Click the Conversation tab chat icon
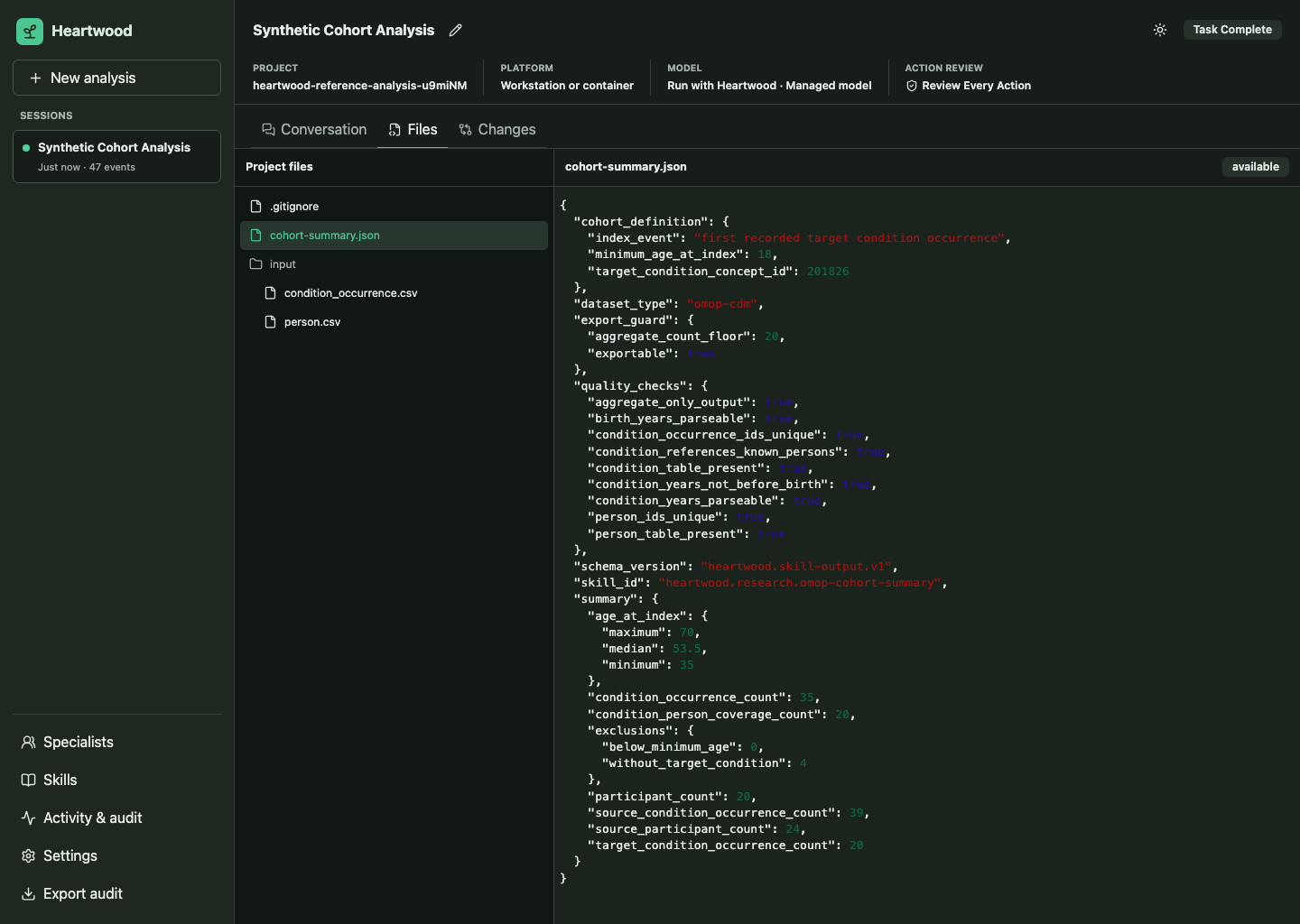This screenshot has height=924, width=1300. (x=268, y=129)
